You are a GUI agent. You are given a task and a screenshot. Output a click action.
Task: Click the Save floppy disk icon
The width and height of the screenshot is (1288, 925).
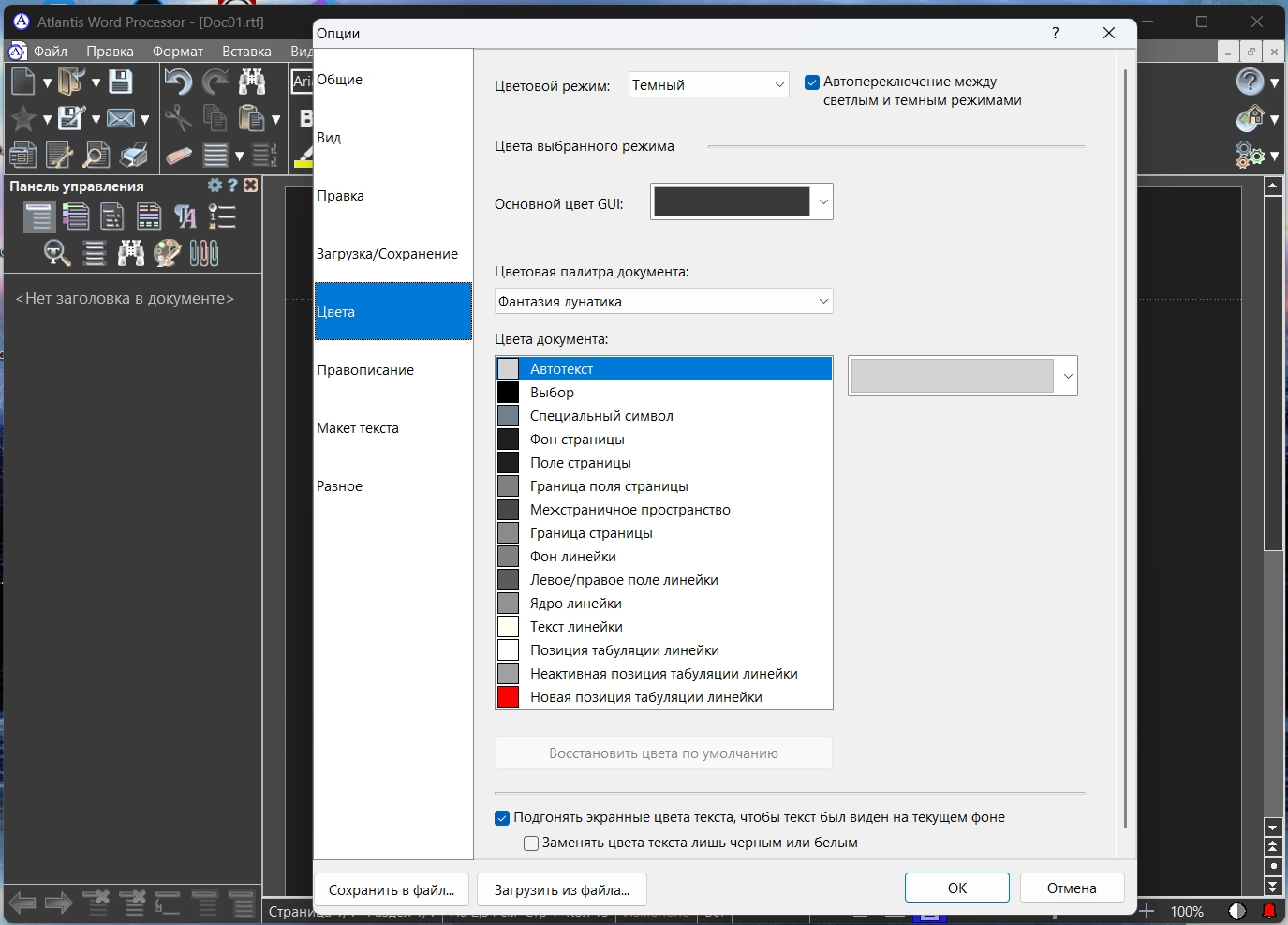click(121, 82)
